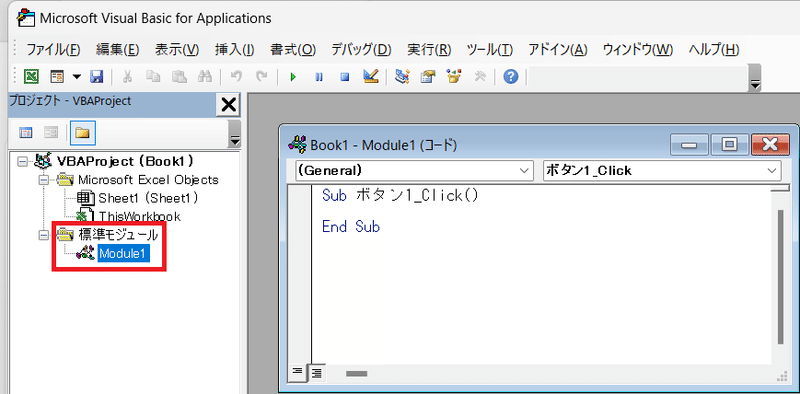The image size is (800, 394).
Task: Click the Toolbox hammer-wrench icon
Action: 480,77
